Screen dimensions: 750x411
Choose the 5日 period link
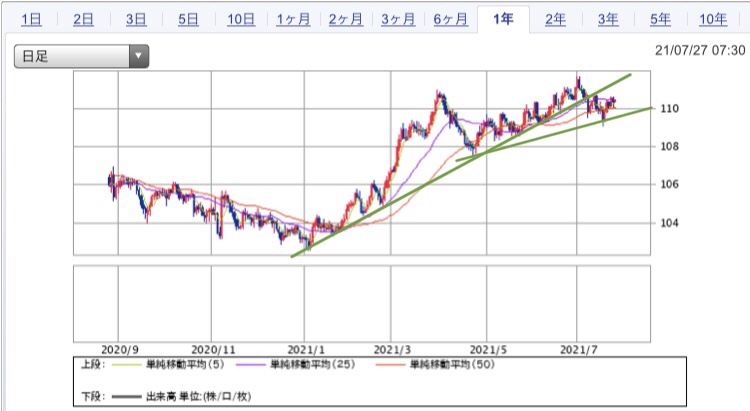pos(188,19)
